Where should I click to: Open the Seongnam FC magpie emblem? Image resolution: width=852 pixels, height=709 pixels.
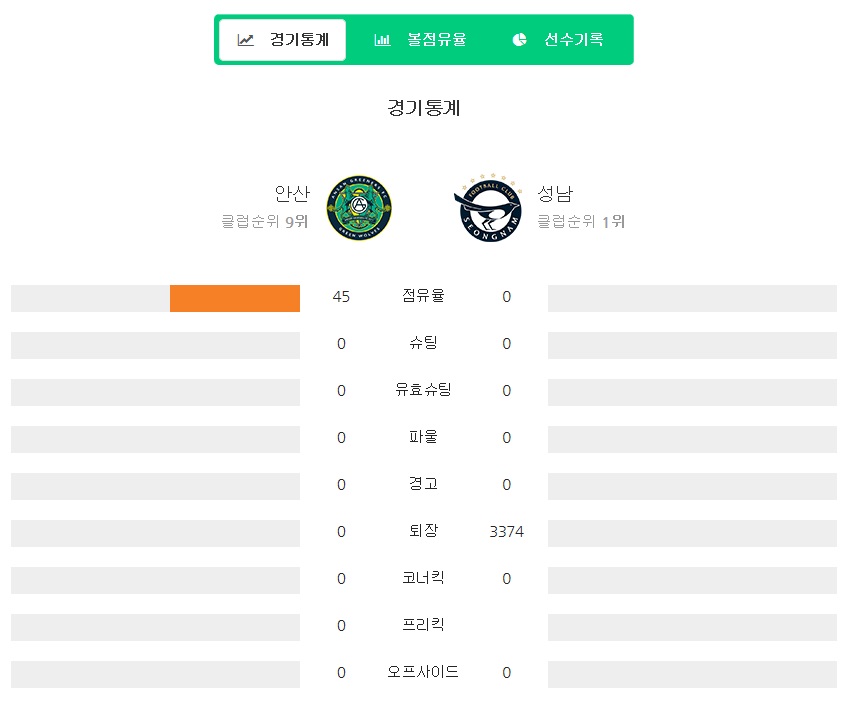pyautogui.click(x=488, y=208)
